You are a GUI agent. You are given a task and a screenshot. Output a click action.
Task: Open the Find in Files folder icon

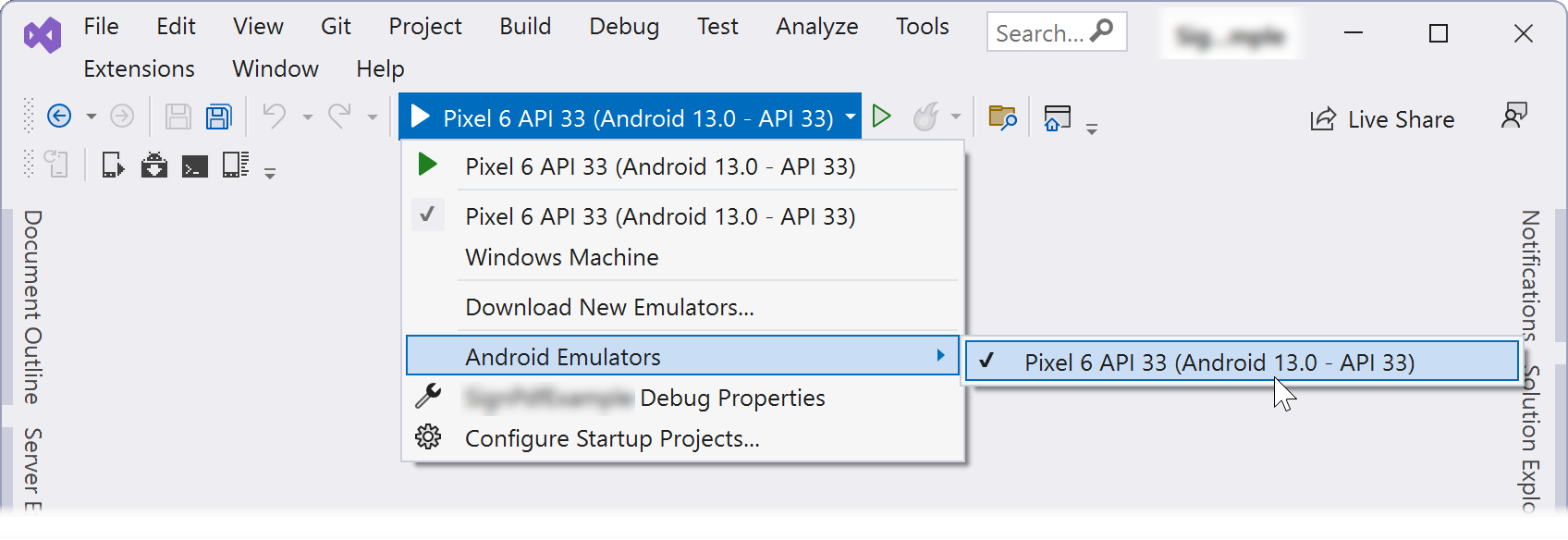pyautogui.click(x=1002, y=117)
